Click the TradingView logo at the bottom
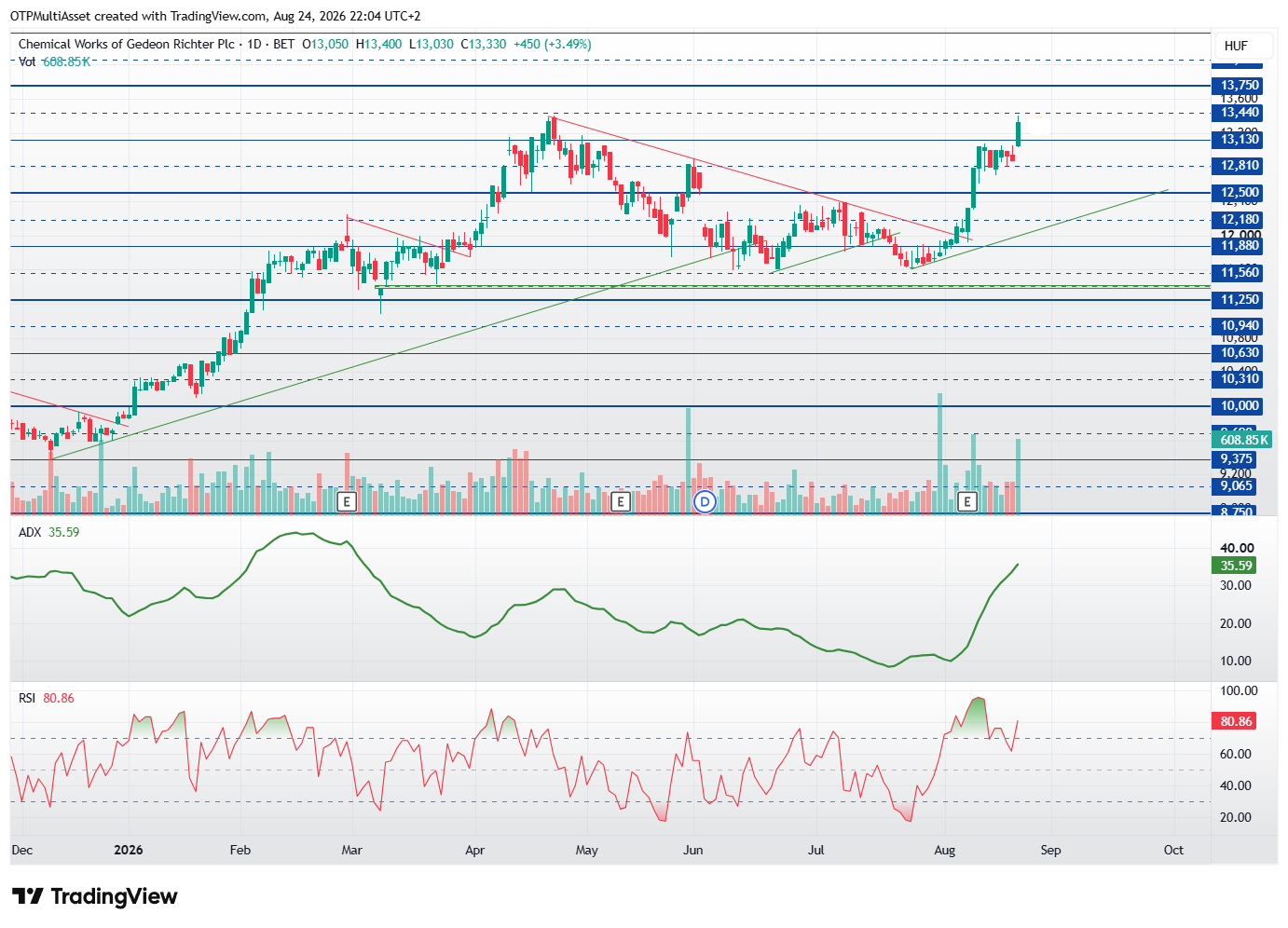Screen dimensions: 1288x928 click(x=95, y=896)
